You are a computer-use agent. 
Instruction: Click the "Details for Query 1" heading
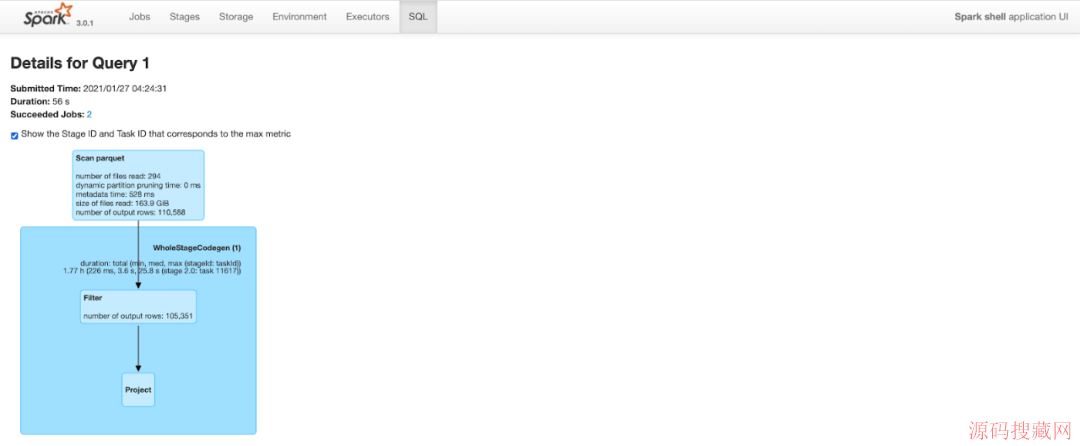(80, 63)
